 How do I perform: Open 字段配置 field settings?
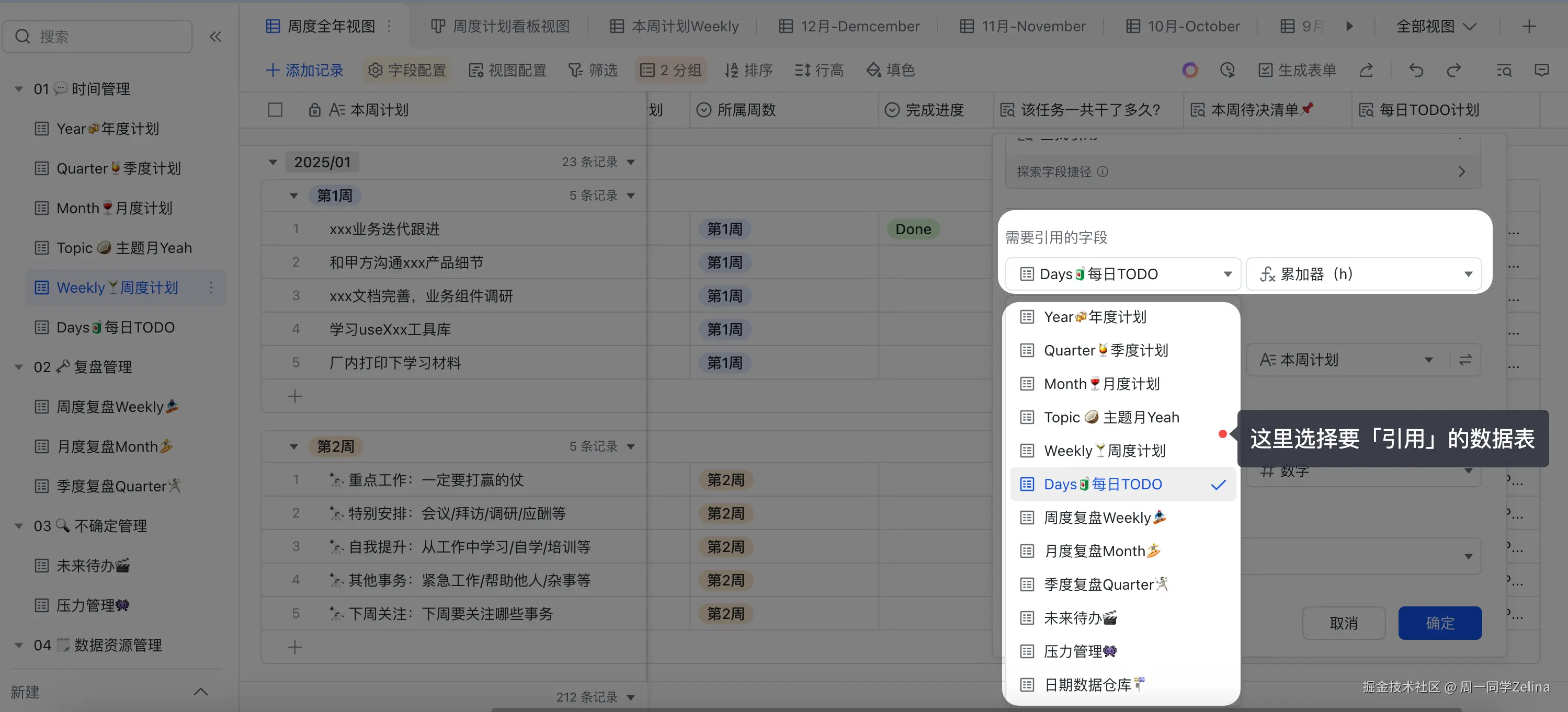pos(406,70)
